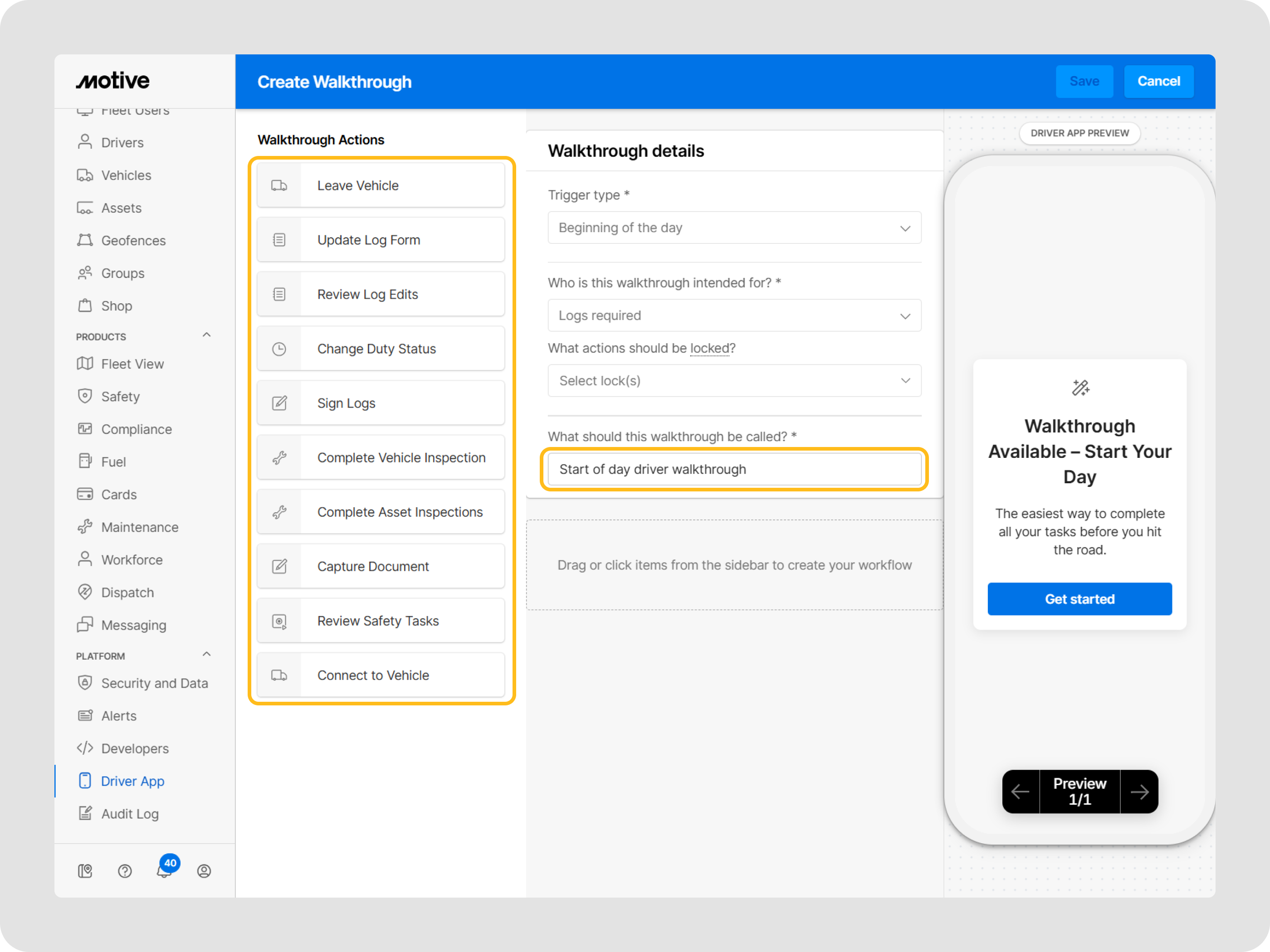This screenshot has height=952, width=1270.
Task: Go to previous preview using left arrow
Action: (x=1020, y=792)
